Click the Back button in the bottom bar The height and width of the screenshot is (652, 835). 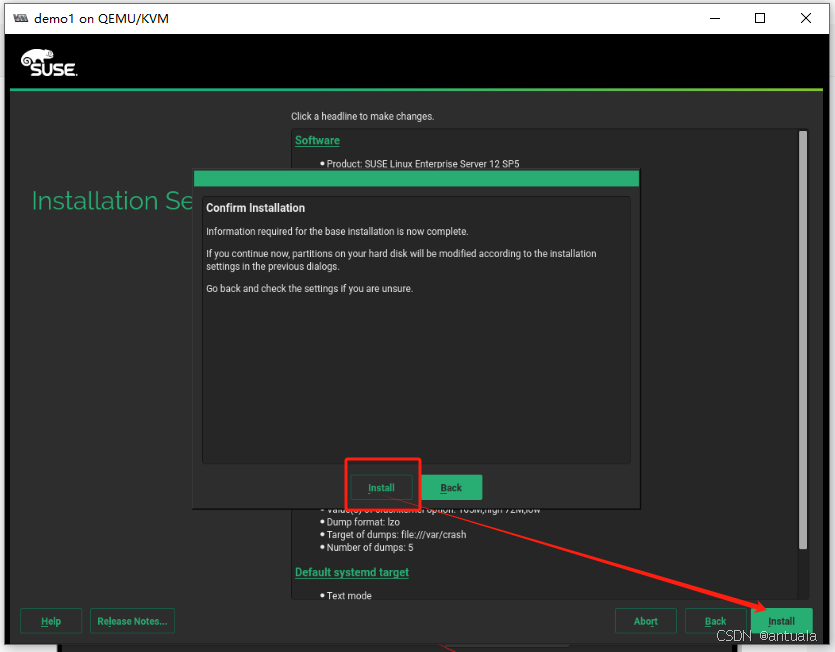[715, 621]
